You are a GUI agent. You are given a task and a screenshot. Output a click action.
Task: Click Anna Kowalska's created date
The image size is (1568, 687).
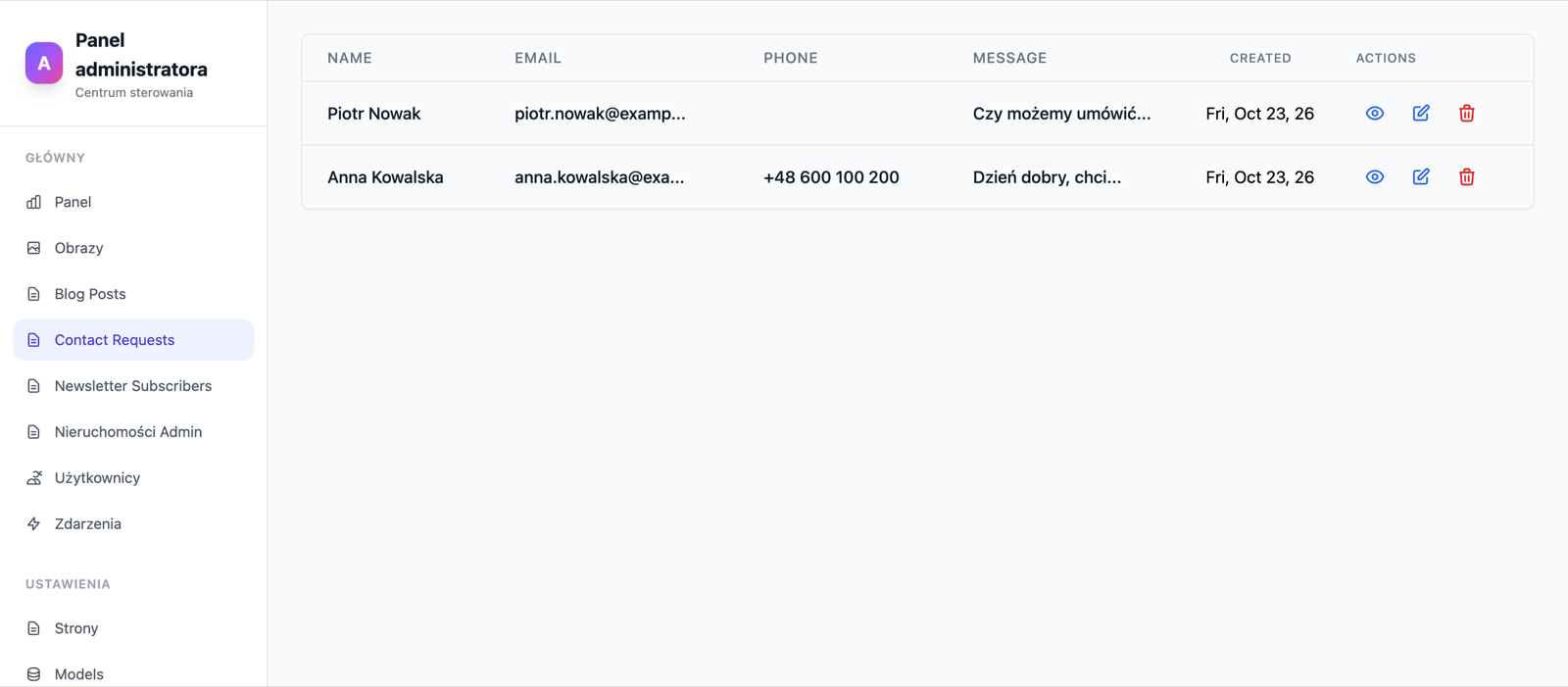[x=1259, y=177]
